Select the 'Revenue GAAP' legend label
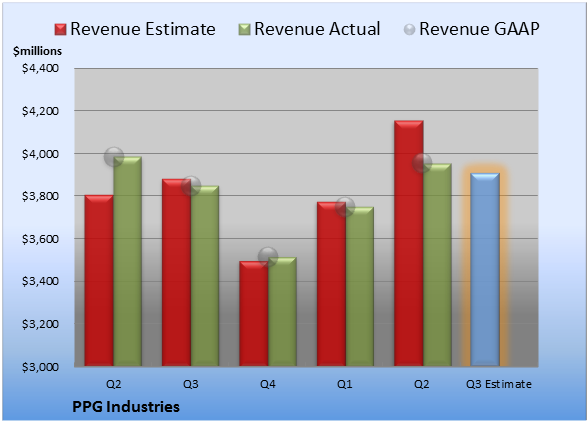588x422 pixels. [479, 29]
